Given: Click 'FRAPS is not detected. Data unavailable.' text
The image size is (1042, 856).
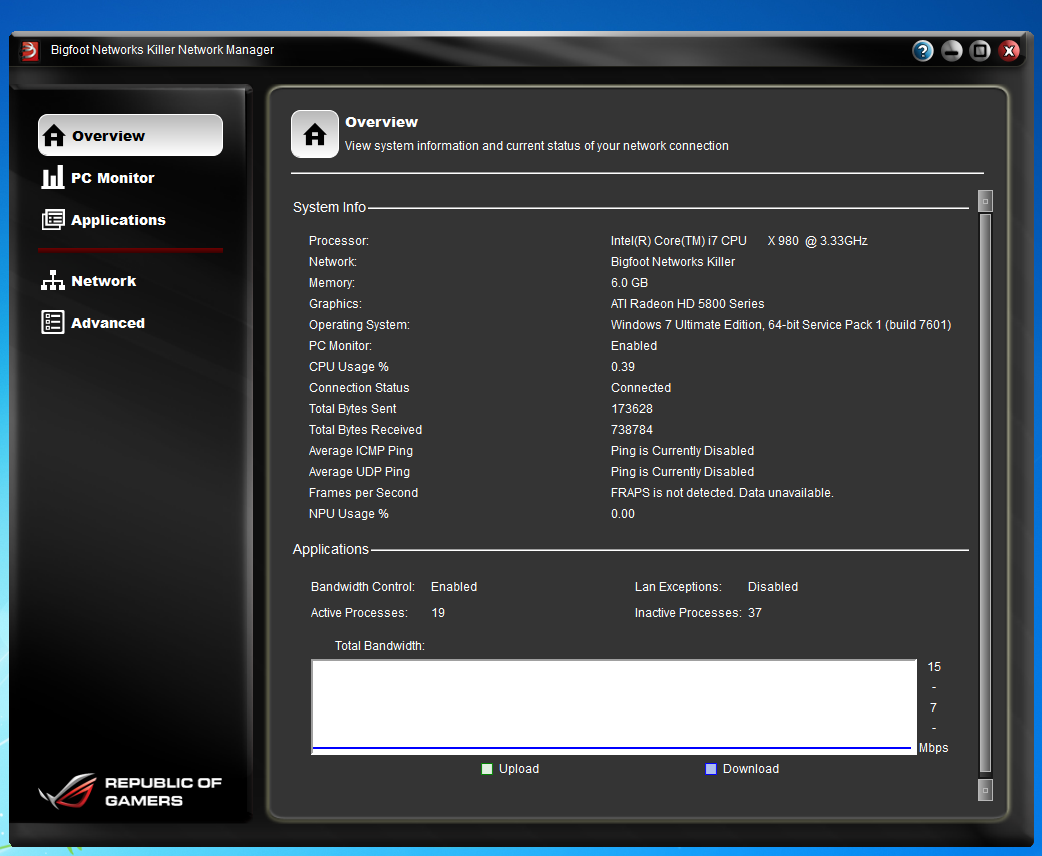Looking at the screenshot, I should point(722,492).
